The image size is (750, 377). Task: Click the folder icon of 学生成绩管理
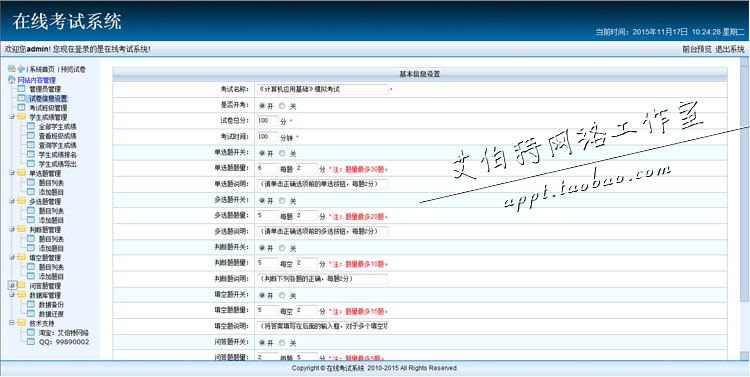click(21, 117)
